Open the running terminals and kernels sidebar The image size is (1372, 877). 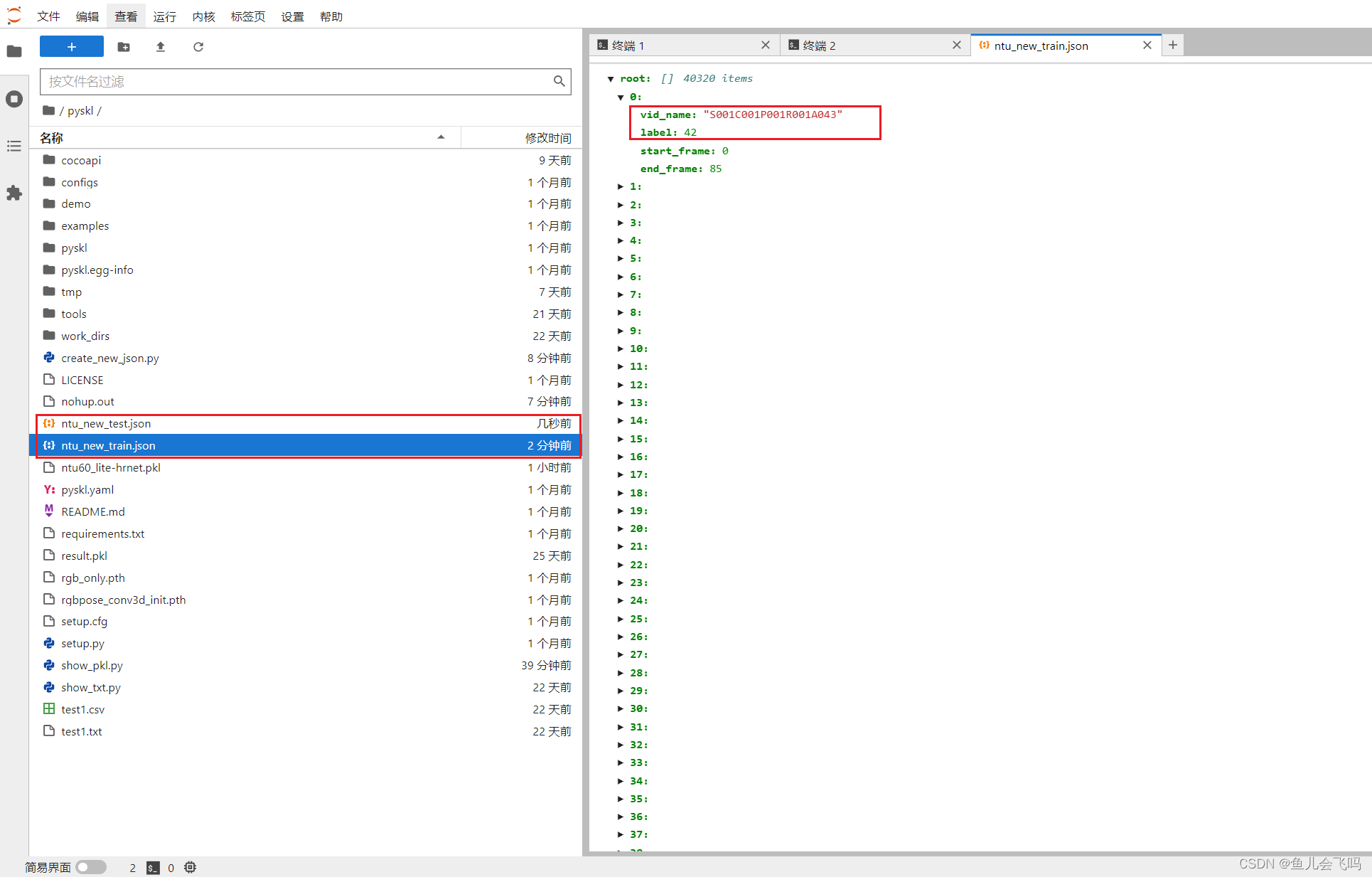[14, 99]
